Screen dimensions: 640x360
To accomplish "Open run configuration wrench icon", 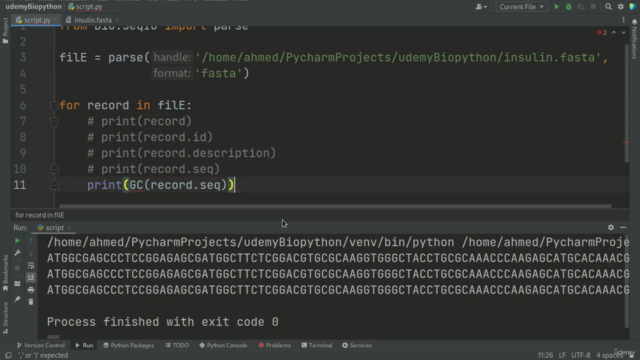I will click(x=17, y=253).
